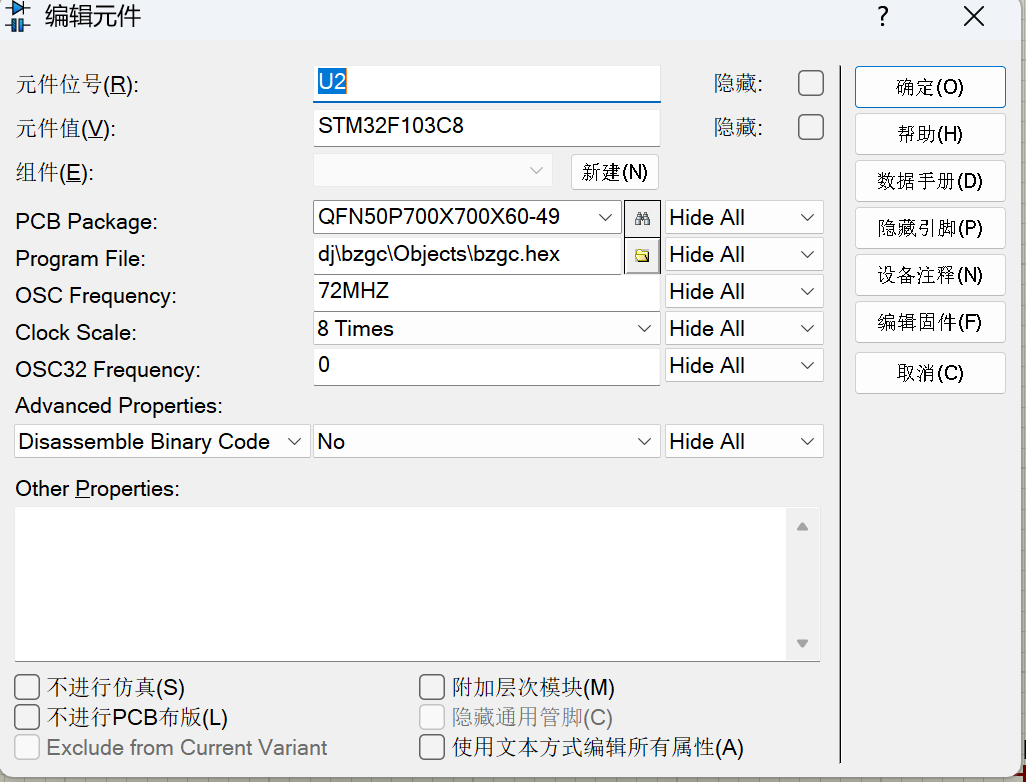Image resolution: width=1026 pixels, height=782 pixels.
Task: Check 使用文本方式编辑所有属性(A)
Action: [432, 747]
